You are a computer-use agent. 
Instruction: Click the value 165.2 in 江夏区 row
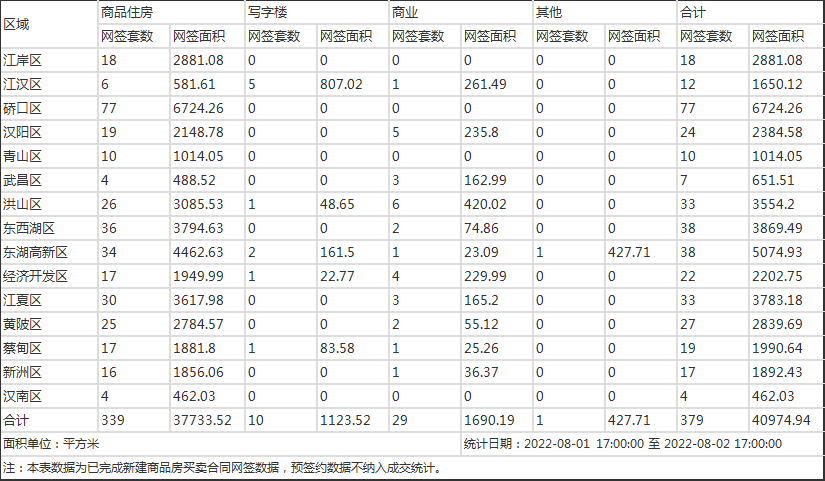pyautogui.click(x=481, y=300)
